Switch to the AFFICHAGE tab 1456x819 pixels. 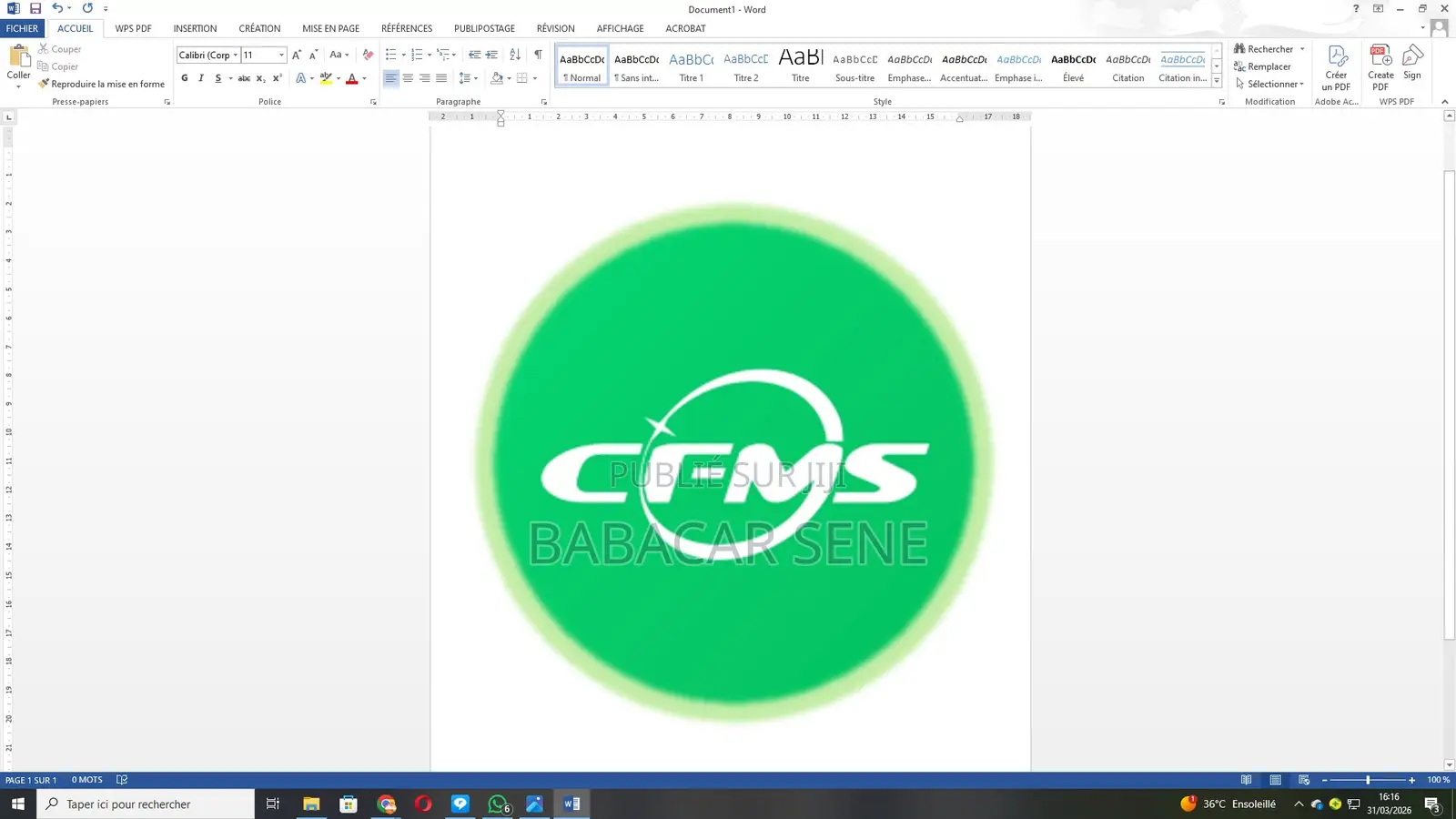click(620, 28)
